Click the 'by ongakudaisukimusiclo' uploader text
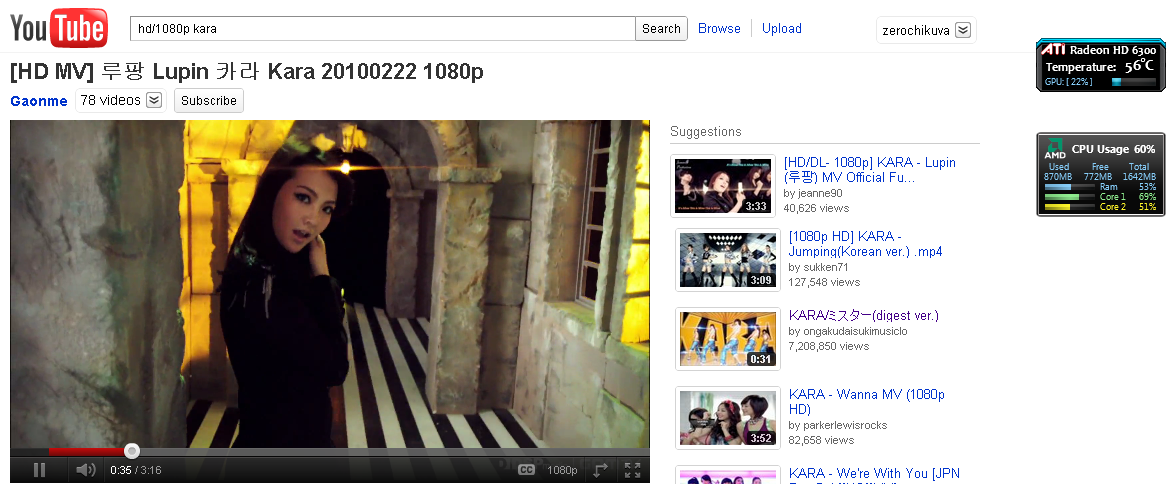The height and width of the screenshot is (484, 1167). [848, 331]
